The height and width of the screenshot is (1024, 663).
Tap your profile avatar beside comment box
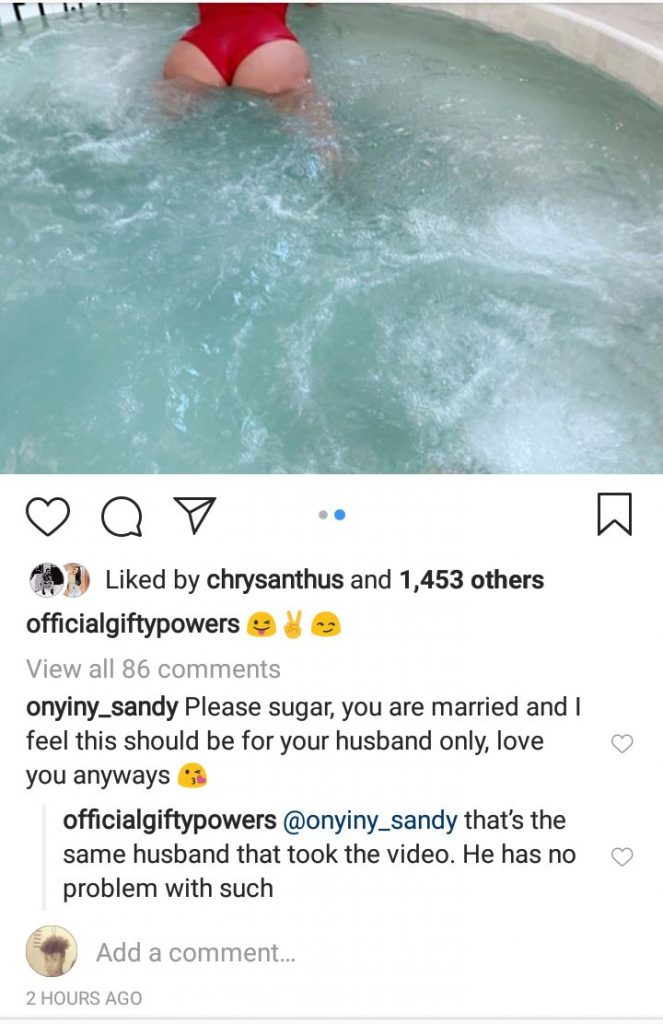[x=51, y=952]
